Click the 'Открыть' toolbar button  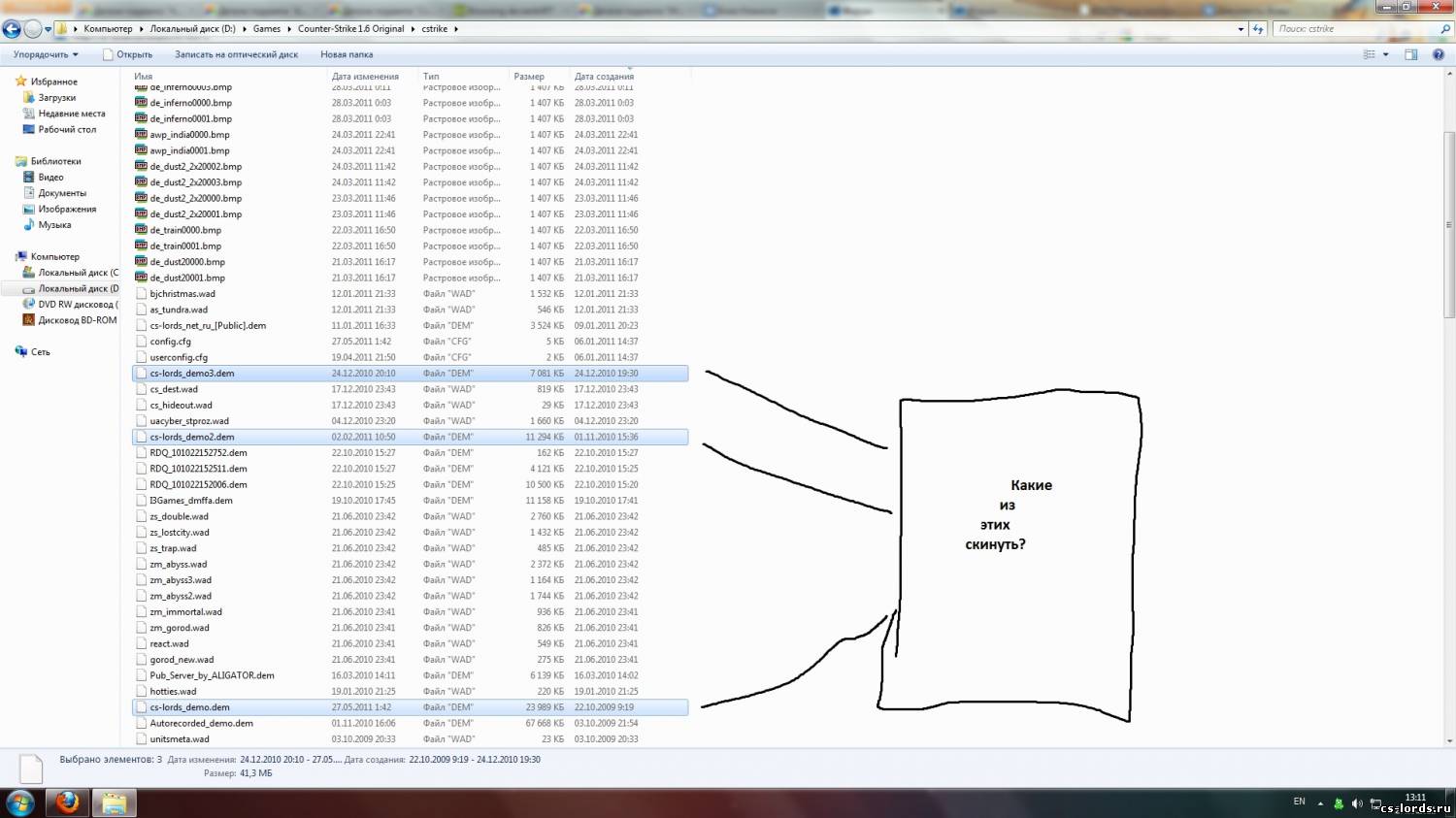coord(128,54)
